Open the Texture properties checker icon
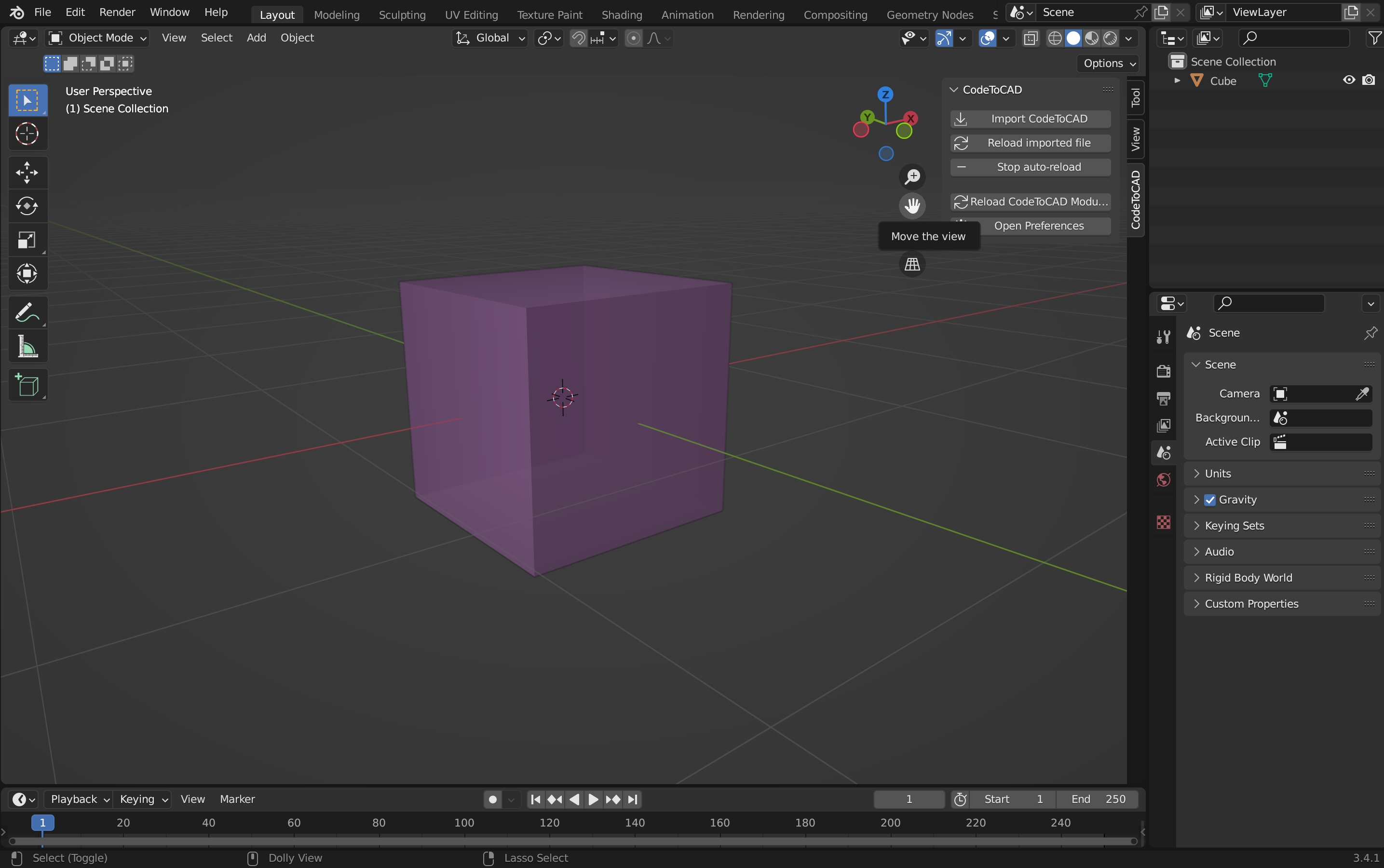 click(1164, 522)
